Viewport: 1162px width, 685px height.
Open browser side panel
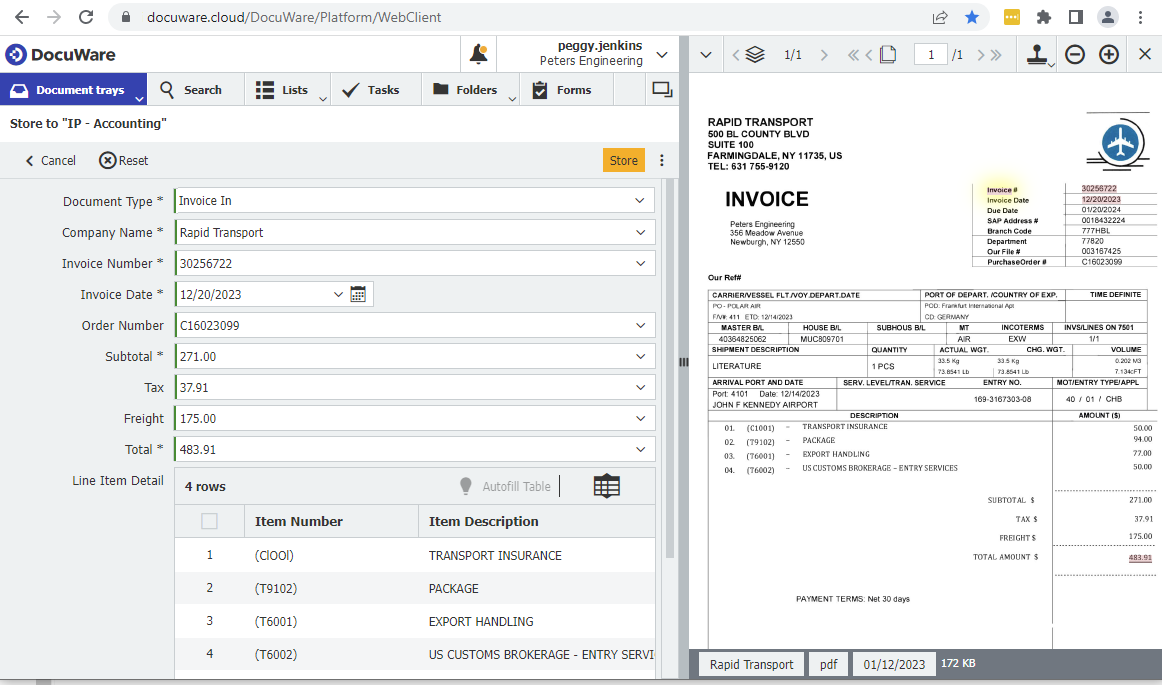point(1075,16)
